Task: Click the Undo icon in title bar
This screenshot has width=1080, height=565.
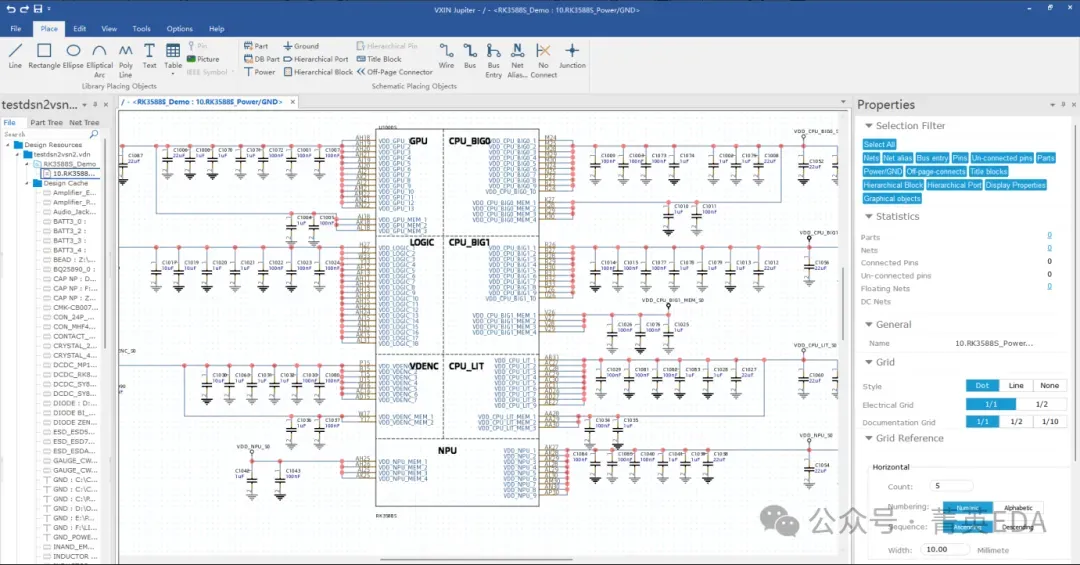Action: point(10,9)
